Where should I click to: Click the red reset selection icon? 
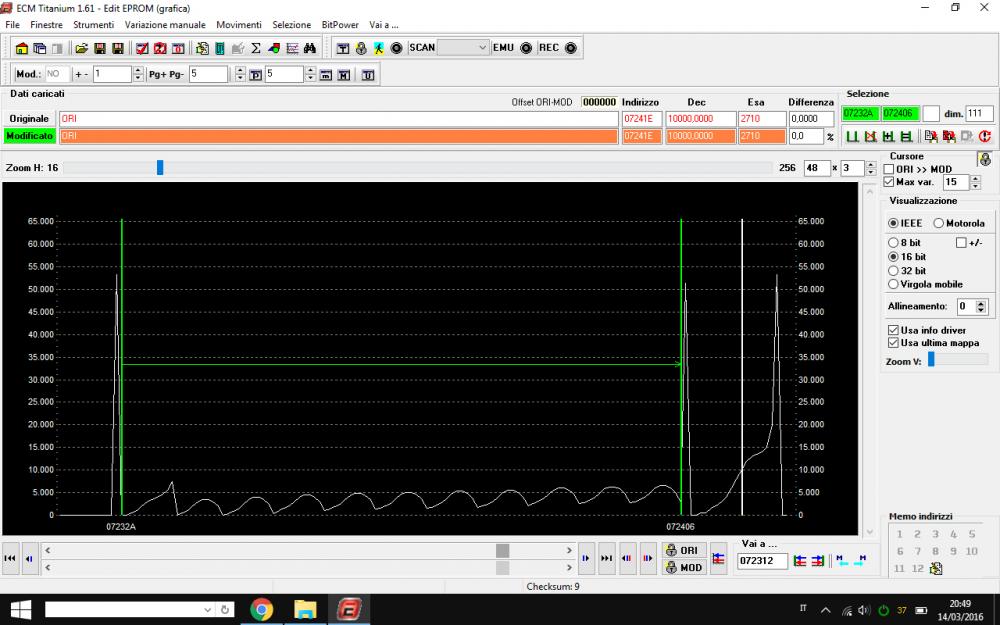(x=985, y=136)
